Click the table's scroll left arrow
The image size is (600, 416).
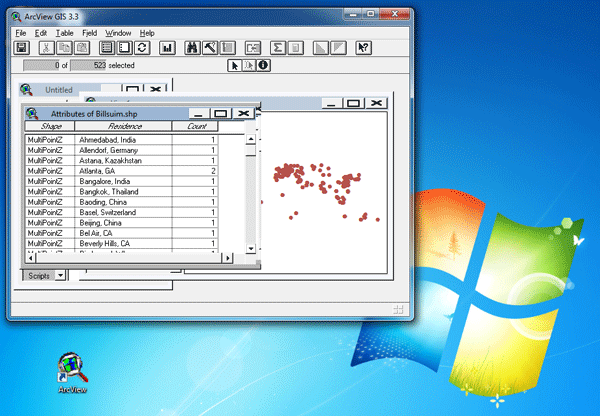31,258
